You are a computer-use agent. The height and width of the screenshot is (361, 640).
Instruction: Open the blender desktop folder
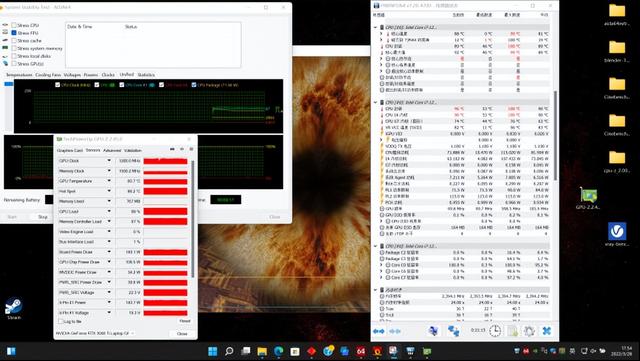tap(617, 51)
